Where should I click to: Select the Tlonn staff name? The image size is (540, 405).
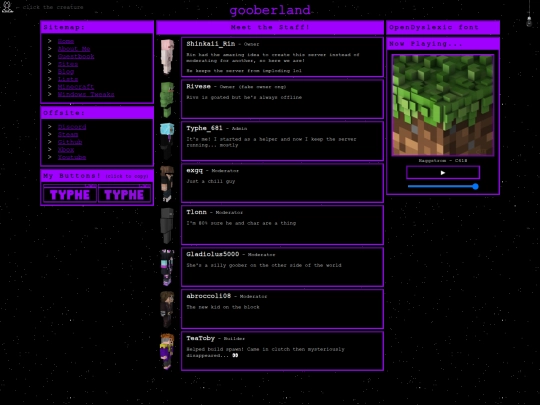coord(196,212)
